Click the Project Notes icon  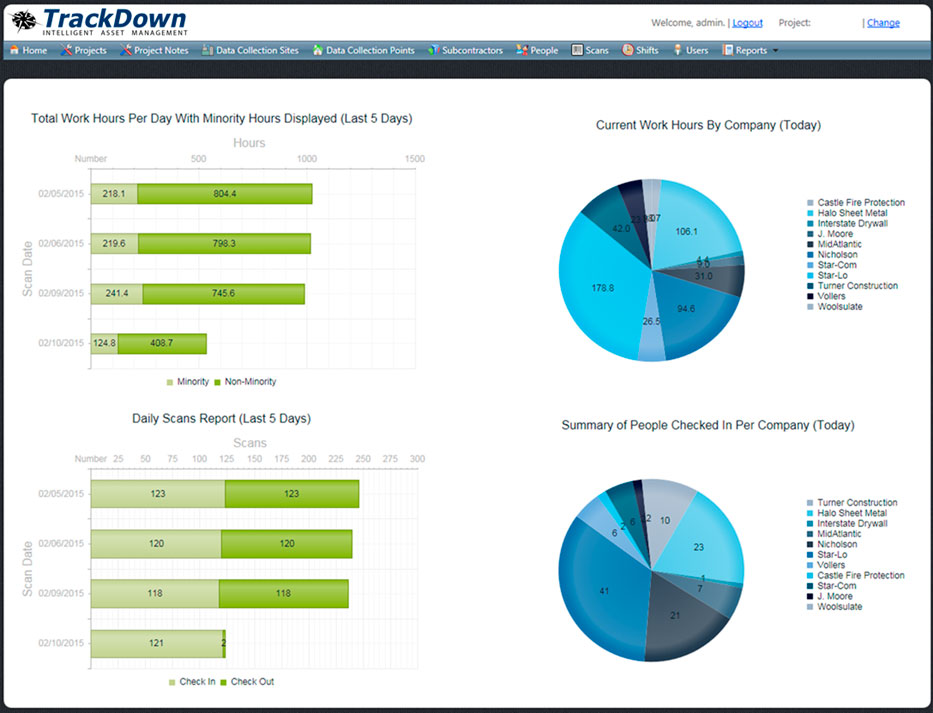pyautogui.click(x=122, y=49)
